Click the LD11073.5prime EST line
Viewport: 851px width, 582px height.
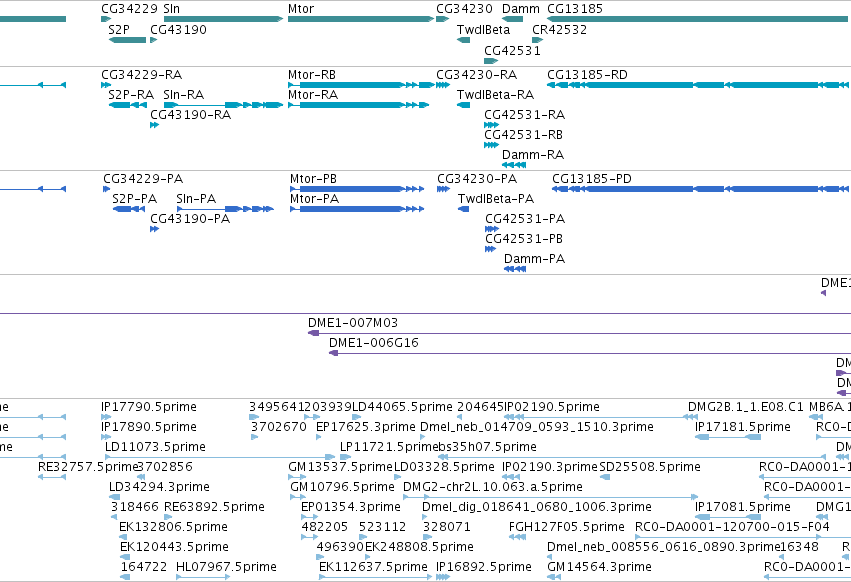coord(220,457)
